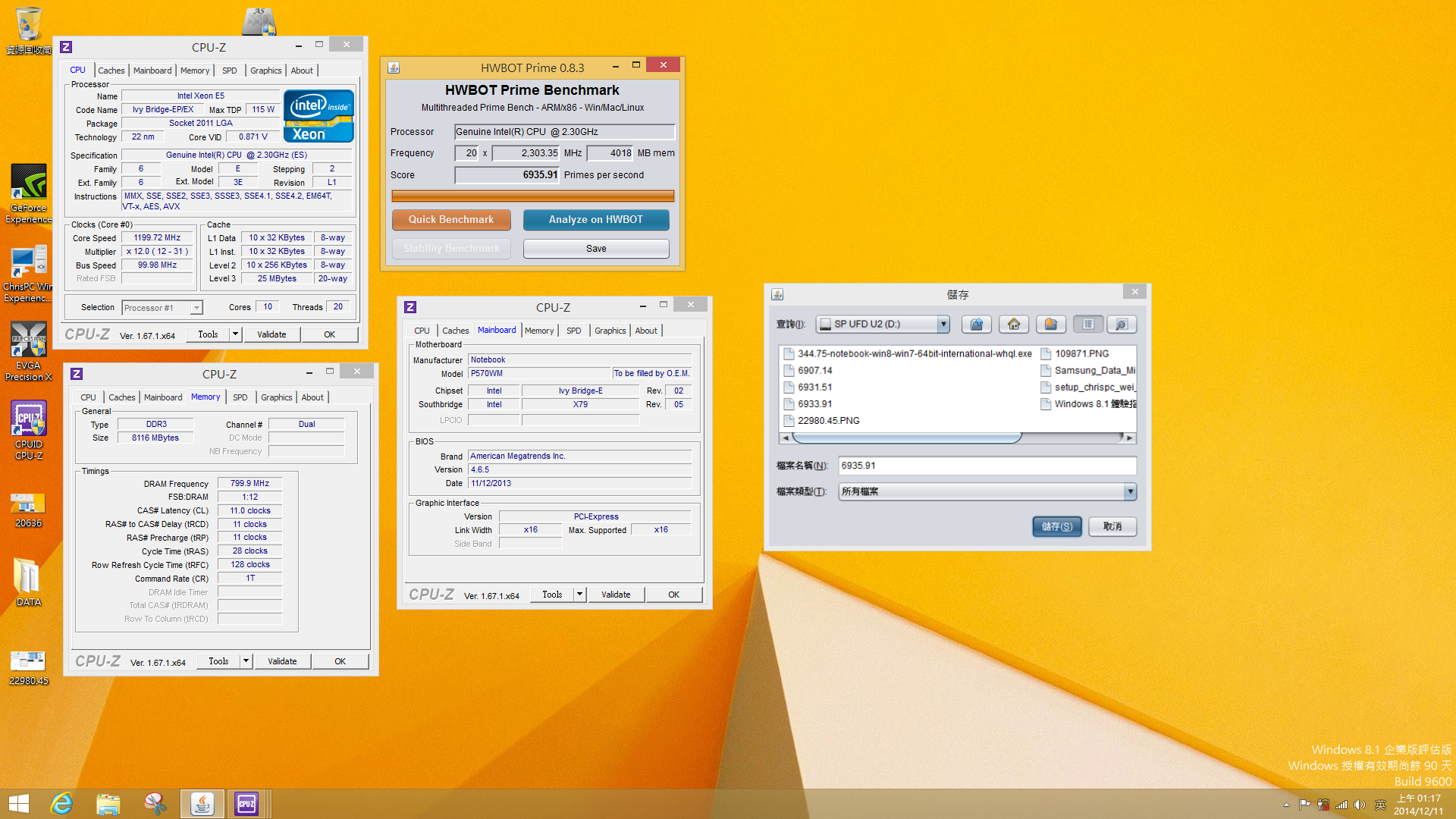Open SPD tab in top CPU-Z window
This screenshot has width=1456, height=819.
pyautogui.click(x=230, y=71)
